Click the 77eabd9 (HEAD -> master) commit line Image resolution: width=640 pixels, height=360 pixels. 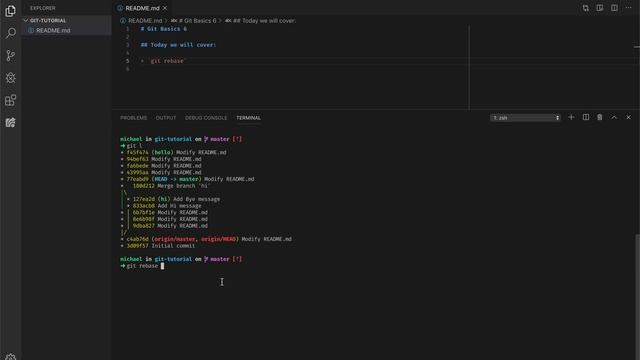pyautogui.click(x=187, y=179)
